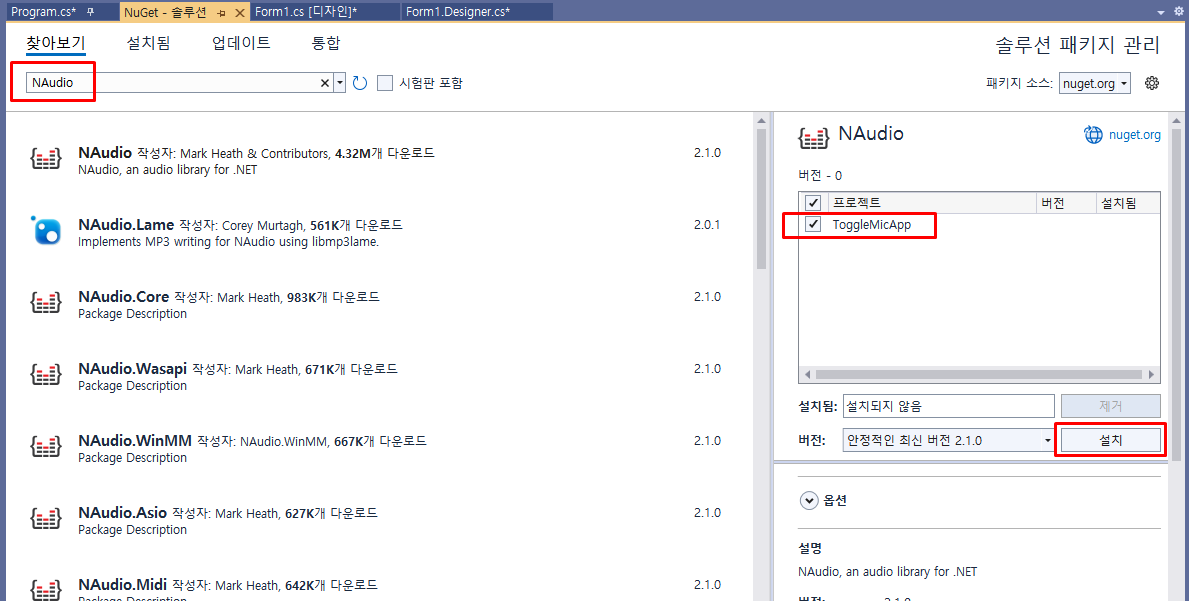The image size is (1189, 601).
Task: Close the NuGet solution tab
Action: [x=240, y=13]
